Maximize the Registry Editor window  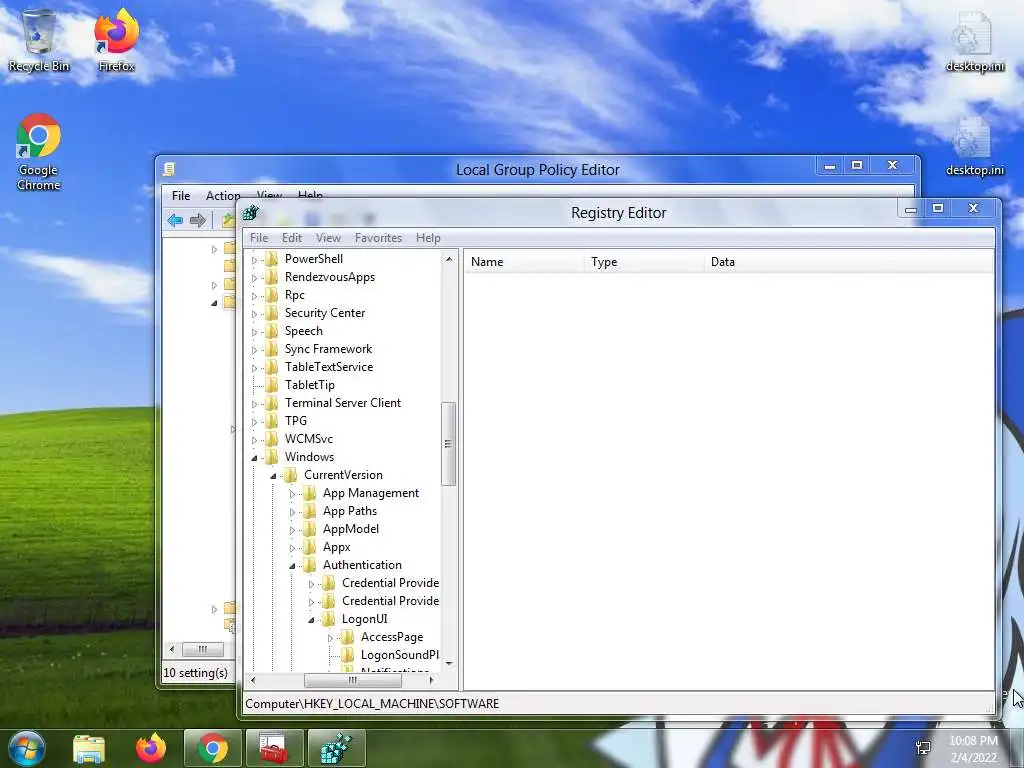[938, 208]
